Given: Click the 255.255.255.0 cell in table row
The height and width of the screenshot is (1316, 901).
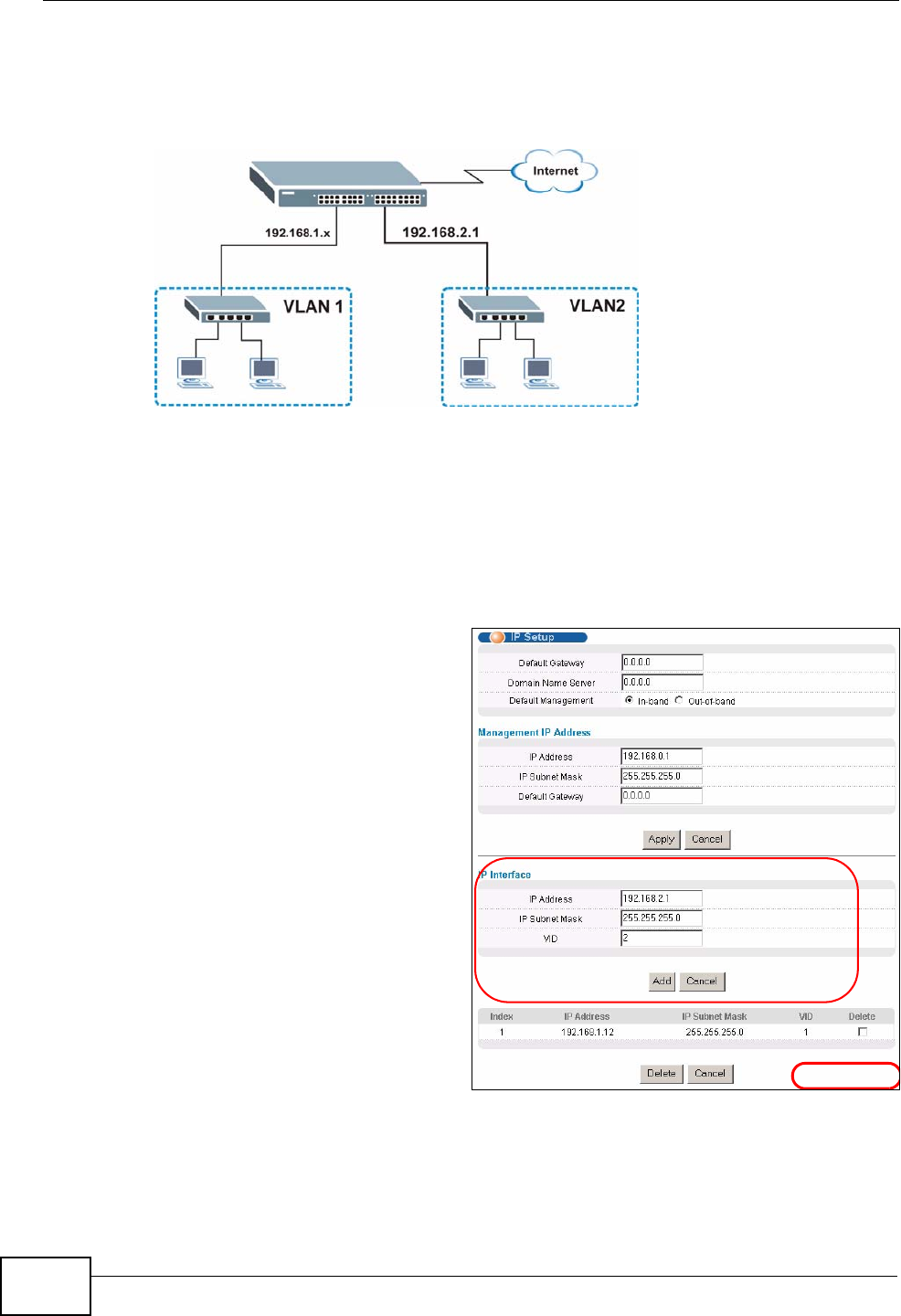Looking at the screenshot, I should [715, 1033].
